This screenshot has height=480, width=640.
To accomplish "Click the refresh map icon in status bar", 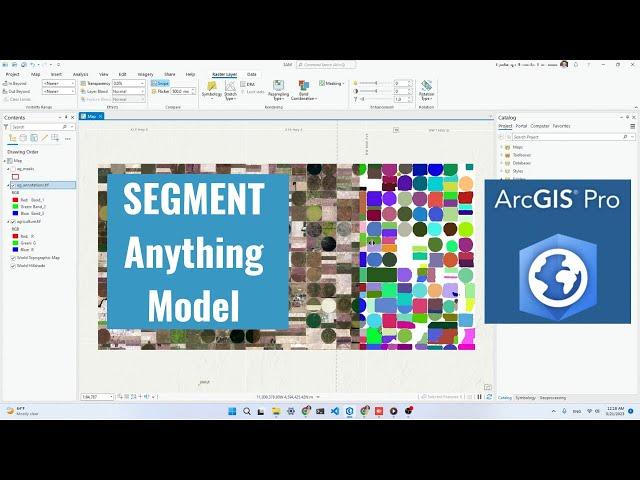I will (x=489, y=397).
